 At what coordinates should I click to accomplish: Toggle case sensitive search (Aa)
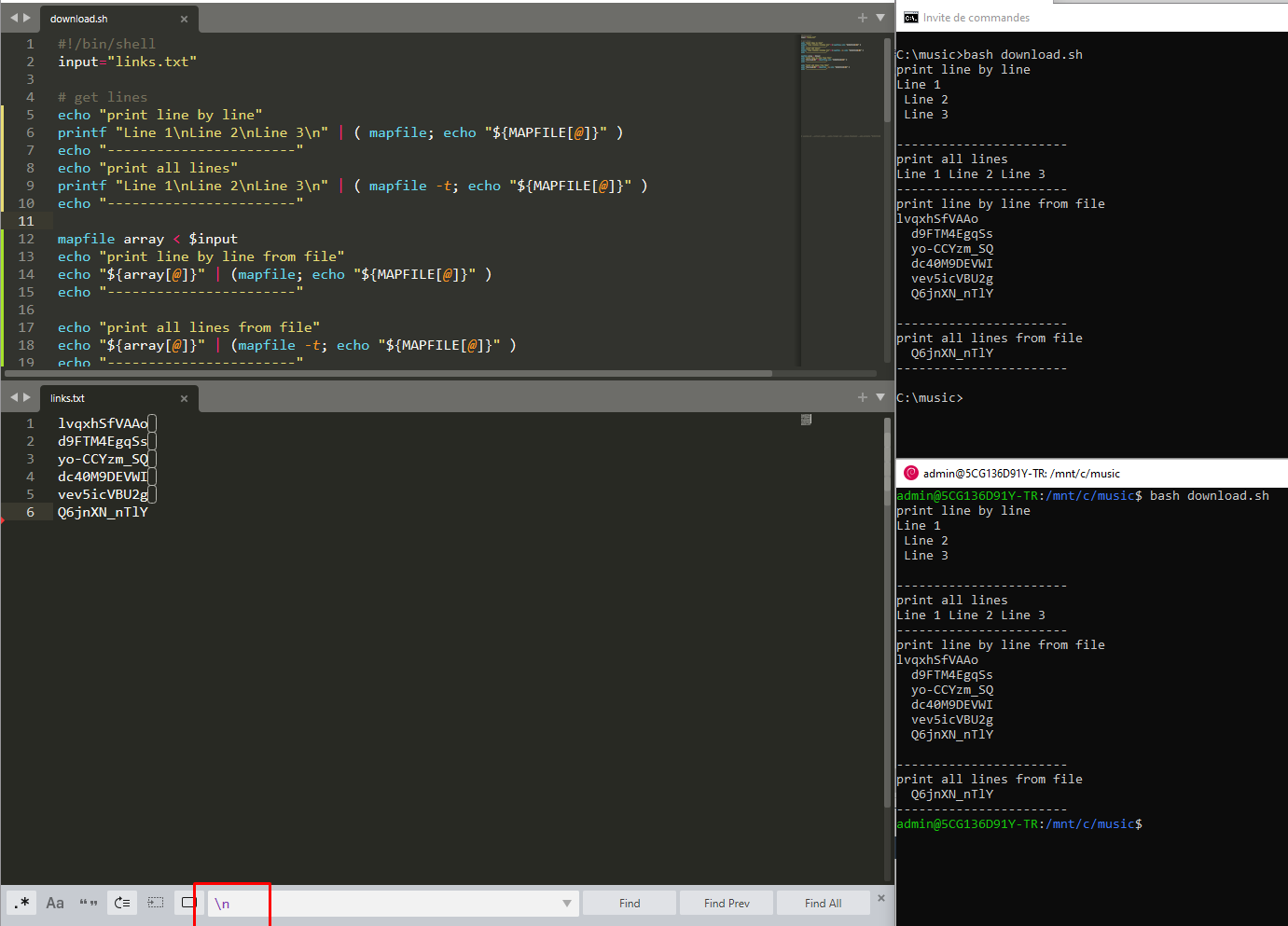tap(55, 903)
